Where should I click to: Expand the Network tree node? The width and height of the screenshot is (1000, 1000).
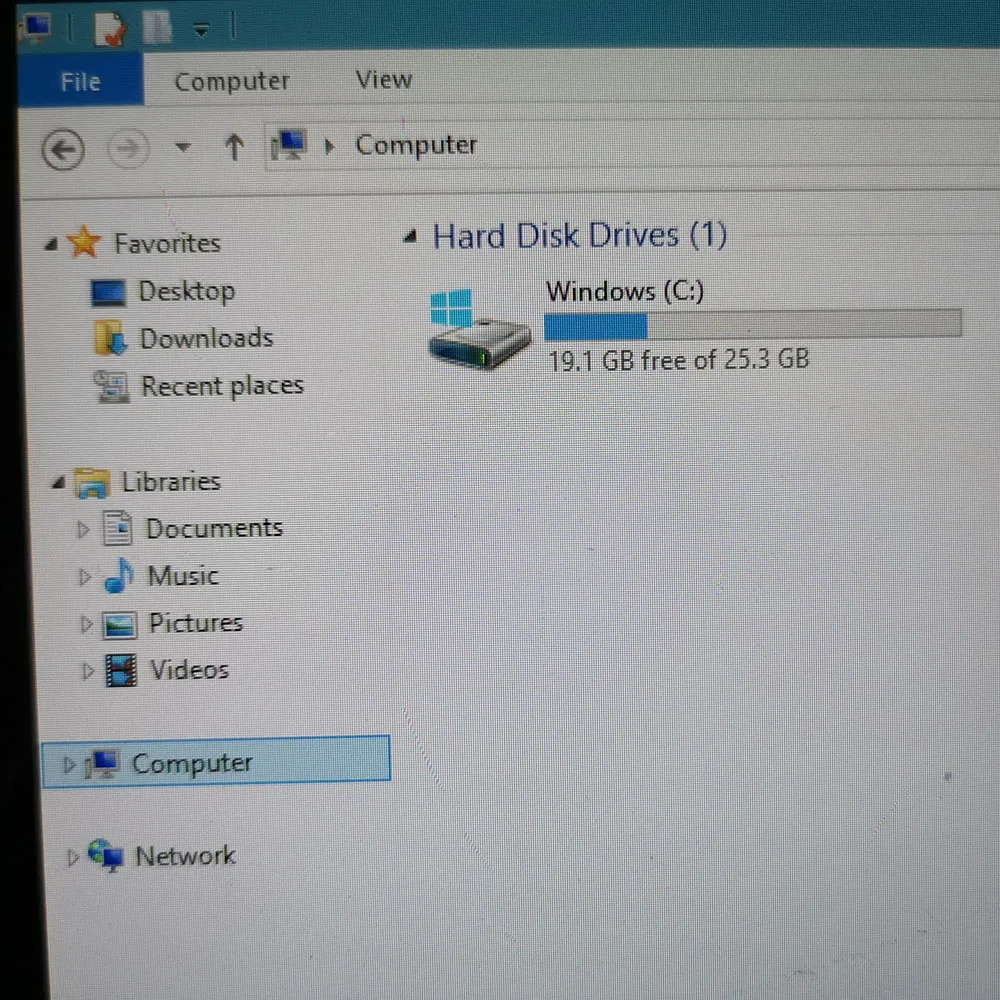73,858
